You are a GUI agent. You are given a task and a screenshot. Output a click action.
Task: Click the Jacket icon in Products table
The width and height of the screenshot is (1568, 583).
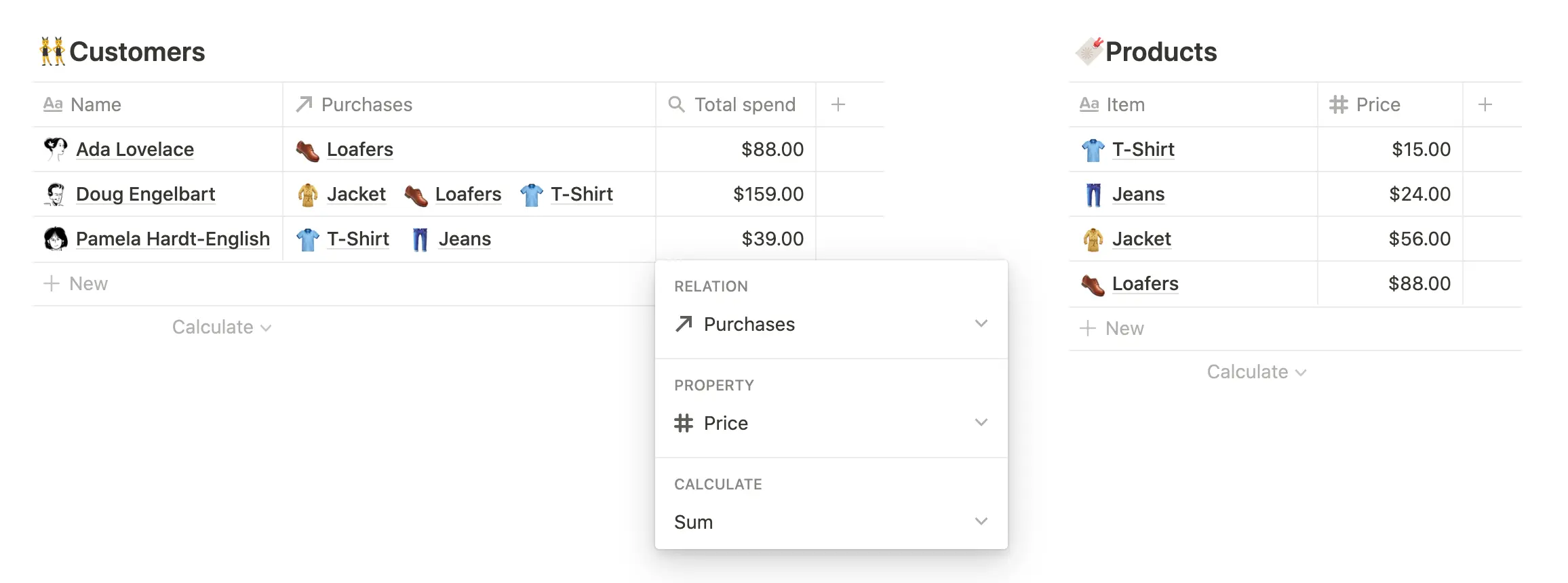[1093, 239]
